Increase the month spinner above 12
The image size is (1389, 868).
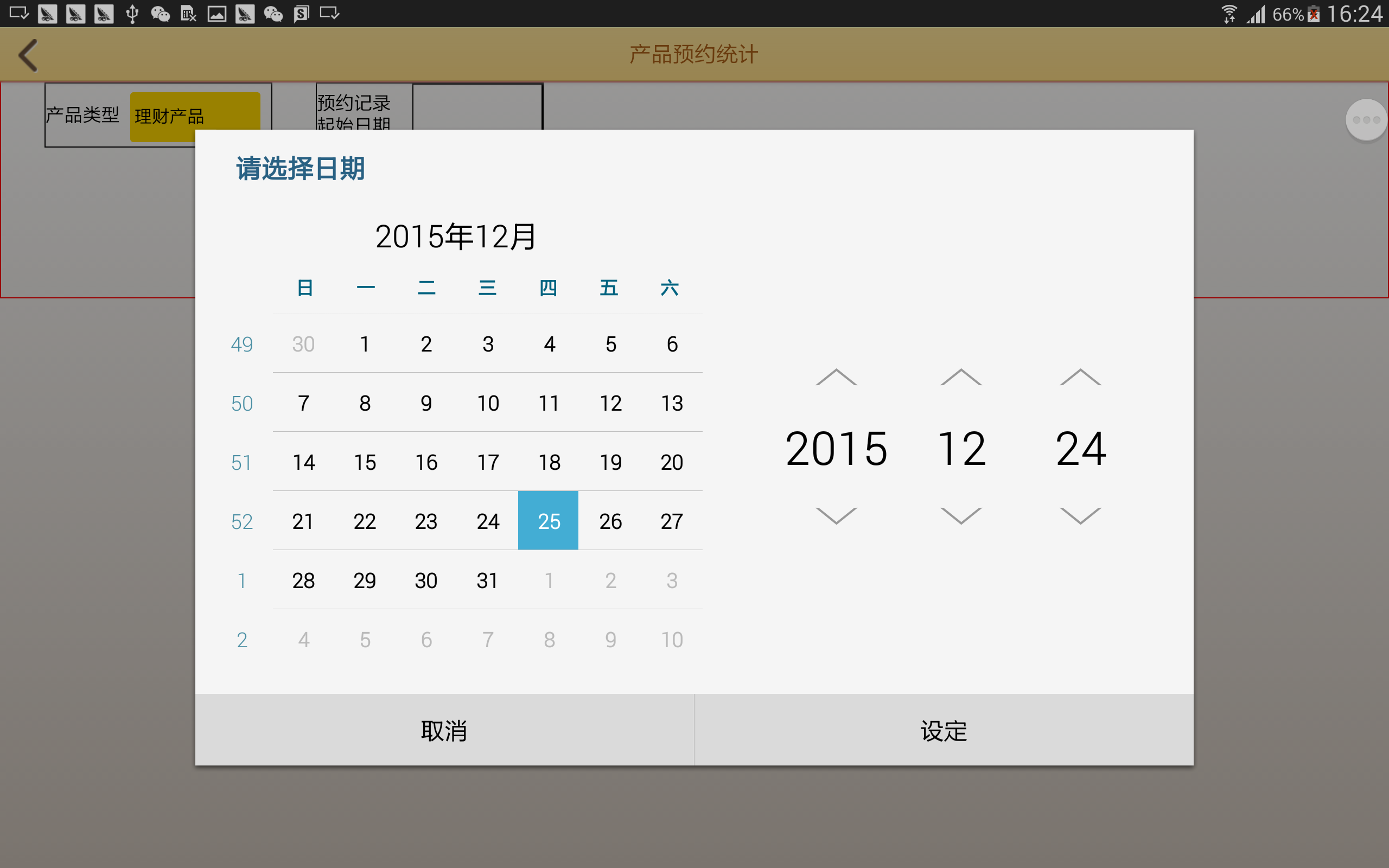pos(961,376)
